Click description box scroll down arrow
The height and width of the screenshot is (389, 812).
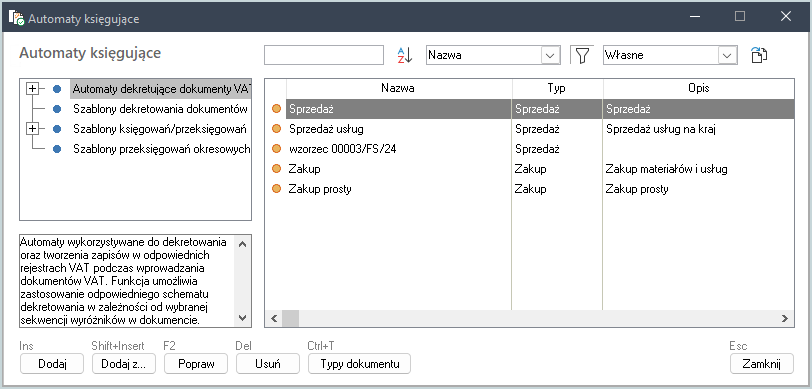point(242,318)
